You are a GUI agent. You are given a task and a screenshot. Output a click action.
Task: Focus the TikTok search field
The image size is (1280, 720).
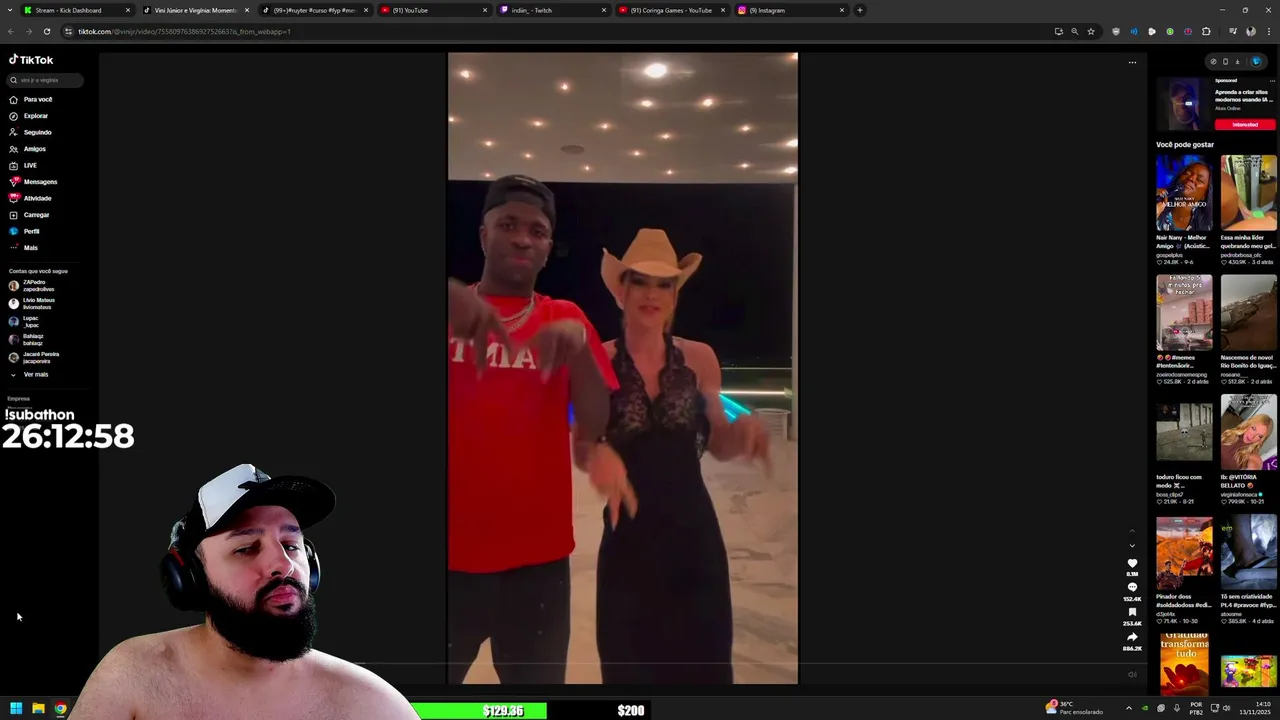point(45,80)
